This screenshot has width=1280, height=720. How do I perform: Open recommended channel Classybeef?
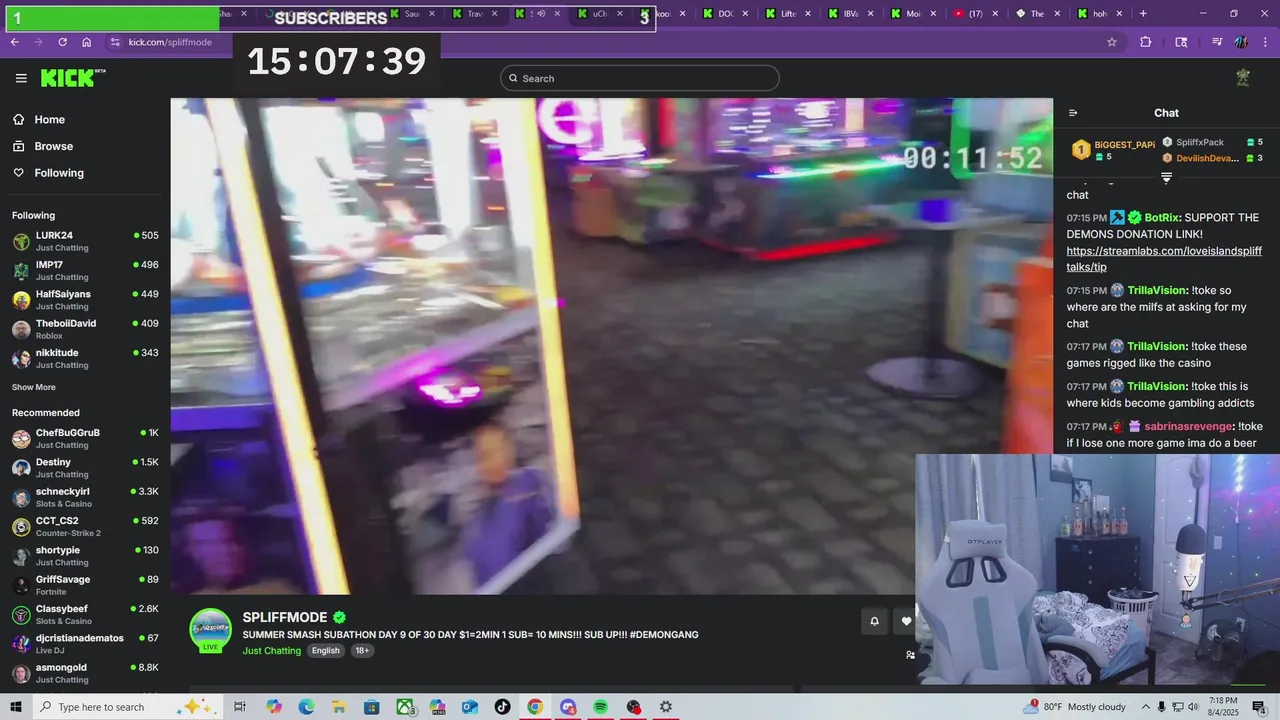point(85,614)
